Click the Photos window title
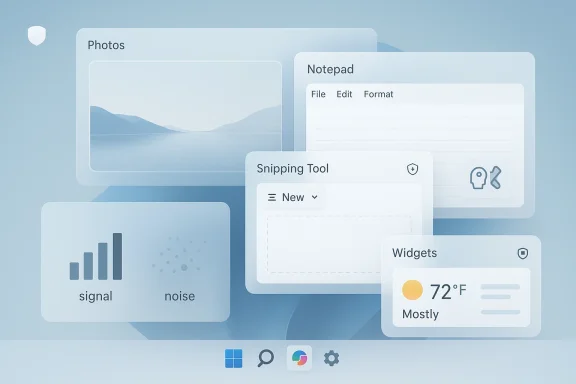Image resolution: width=576 pixels, height=384 pixels. pos(106,45)
